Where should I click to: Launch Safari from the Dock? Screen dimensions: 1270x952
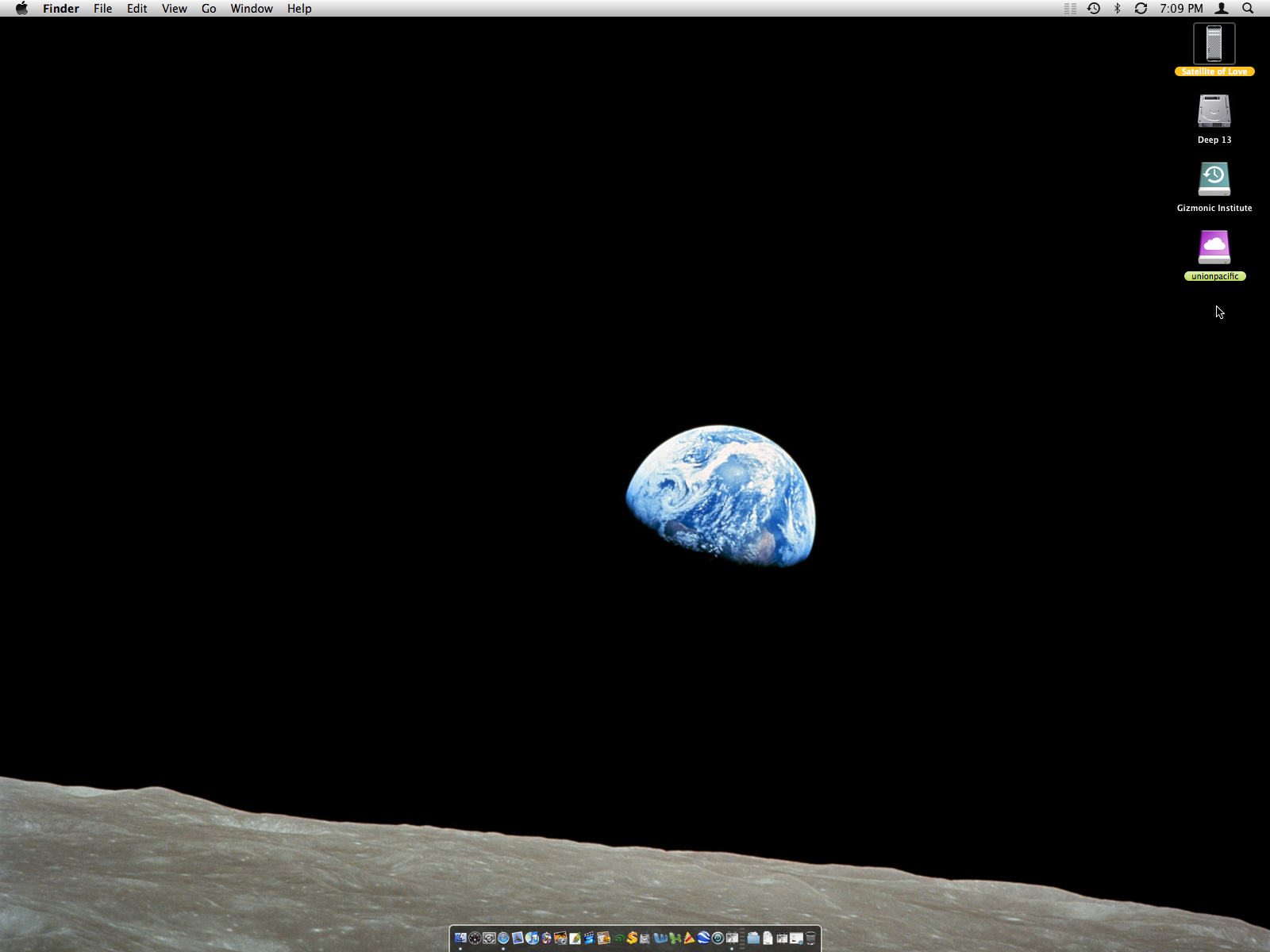[503, 938]
